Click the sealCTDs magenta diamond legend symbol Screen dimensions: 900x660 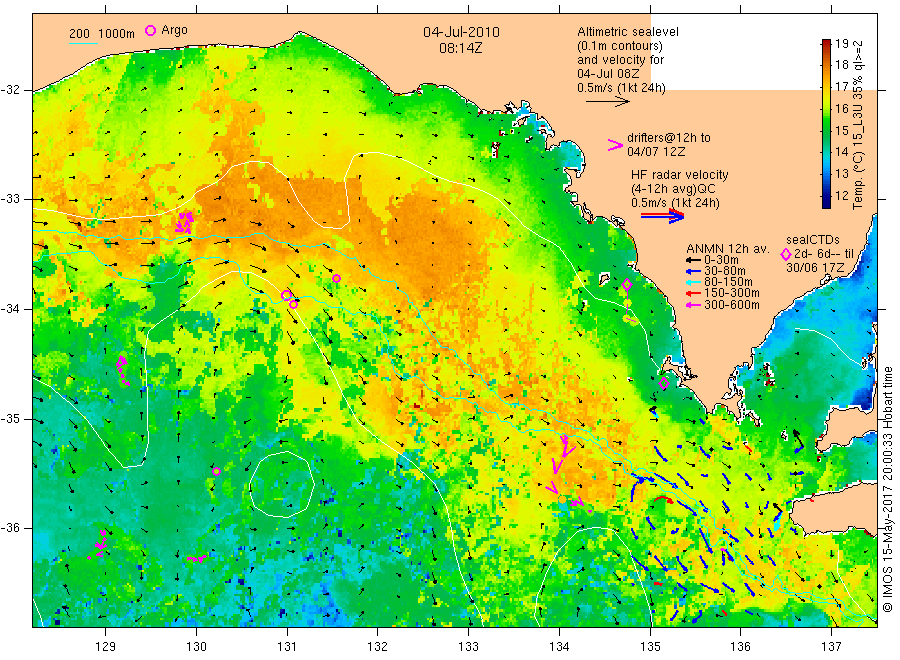786,254
